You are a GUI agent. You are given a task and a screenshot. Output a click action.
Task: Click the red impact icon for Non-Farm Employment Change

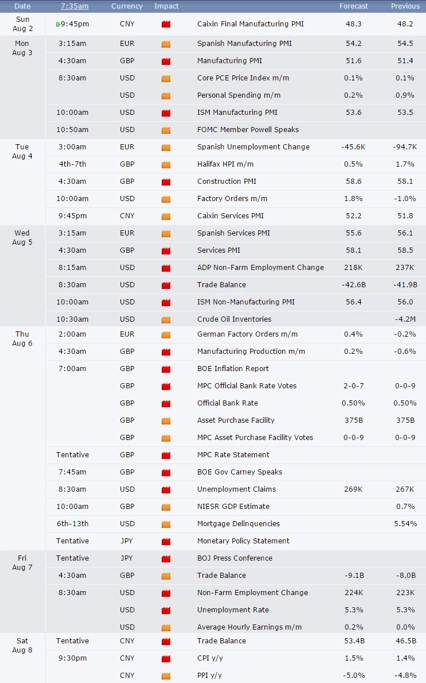pyautogui.click(x=166, y=593)
